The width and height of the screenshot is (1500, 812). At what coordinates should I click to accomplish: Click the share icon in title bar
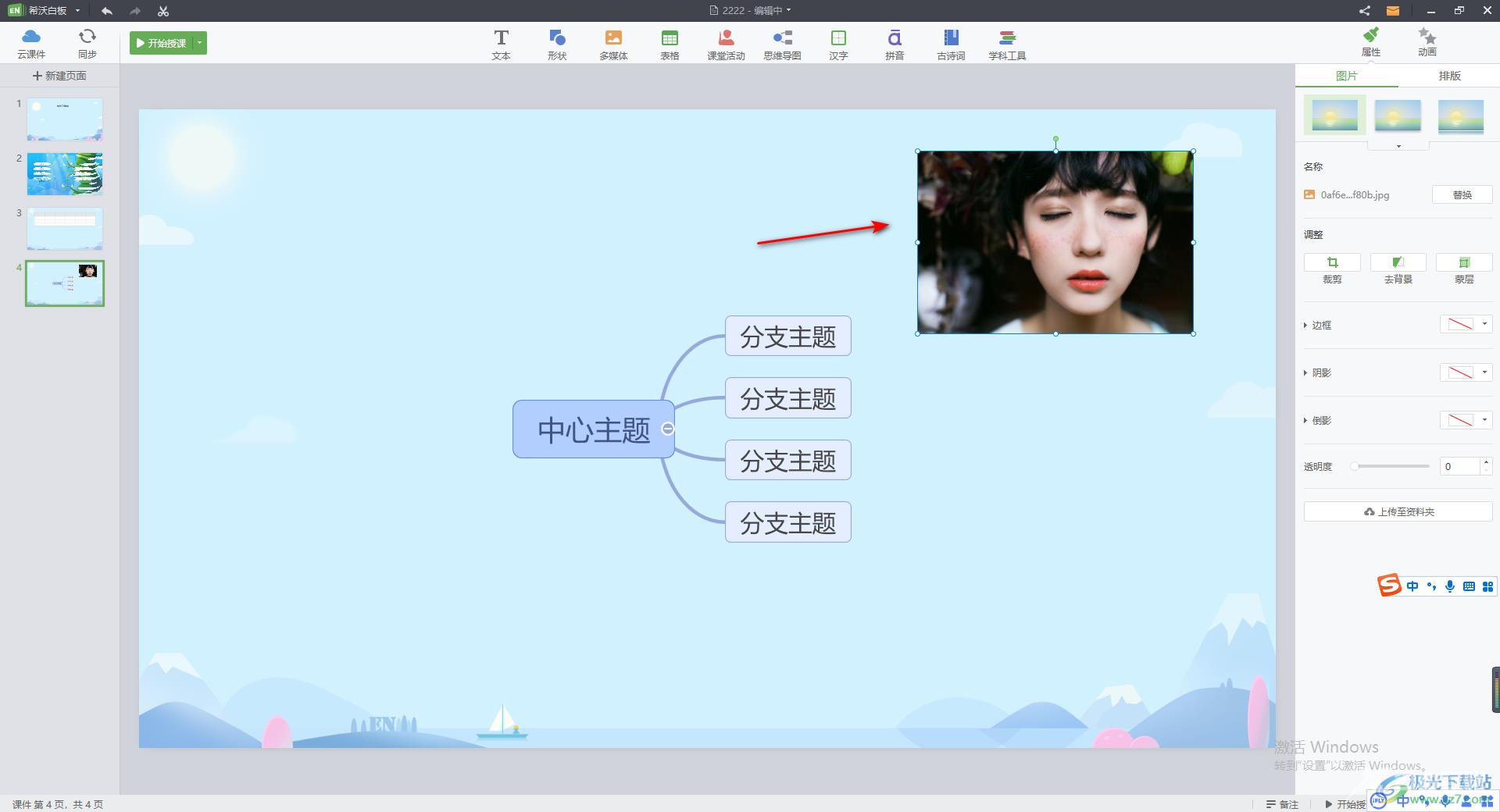[1364, 10]
